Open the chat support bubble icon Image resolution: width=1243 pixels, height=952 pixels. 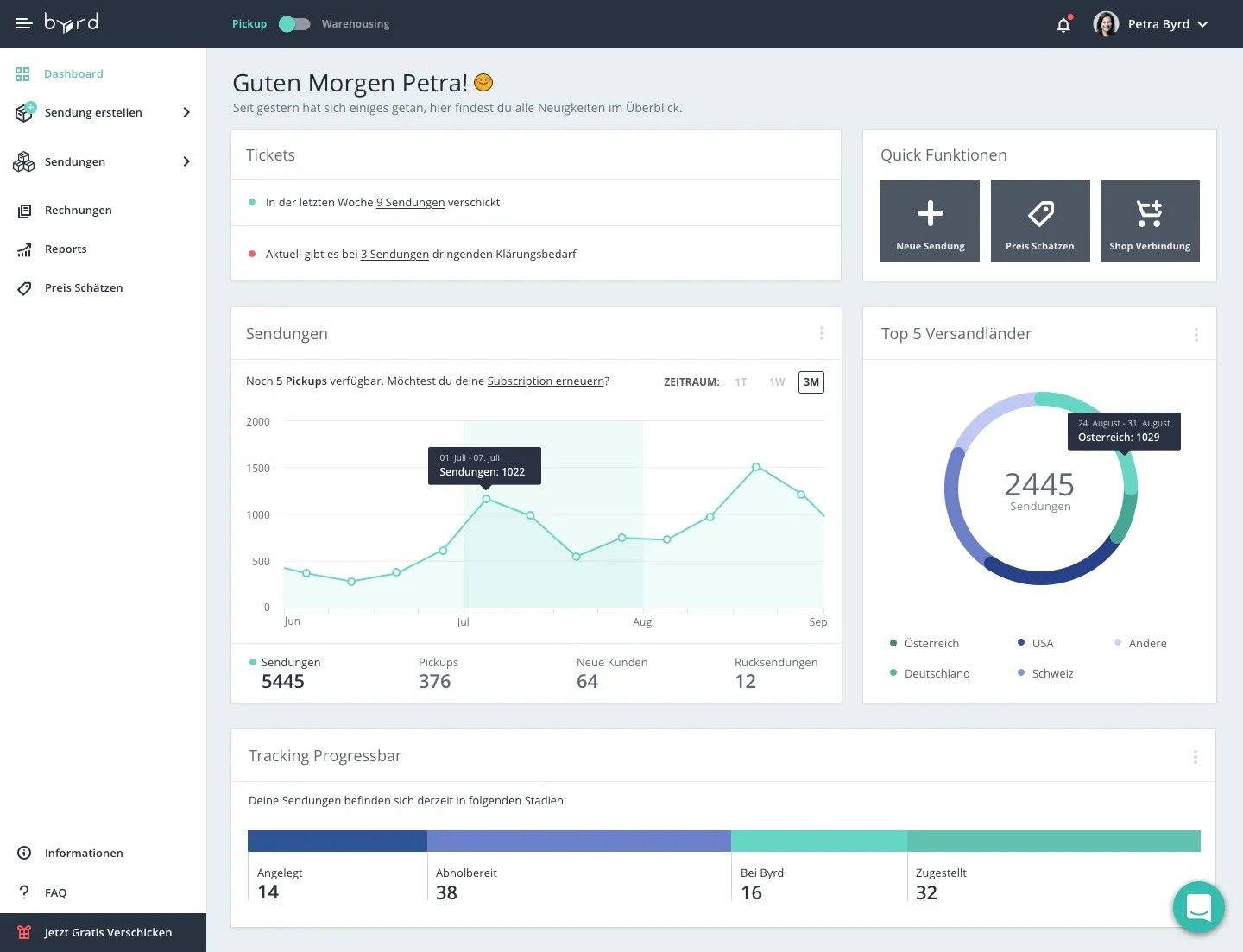coord(1199,907)
